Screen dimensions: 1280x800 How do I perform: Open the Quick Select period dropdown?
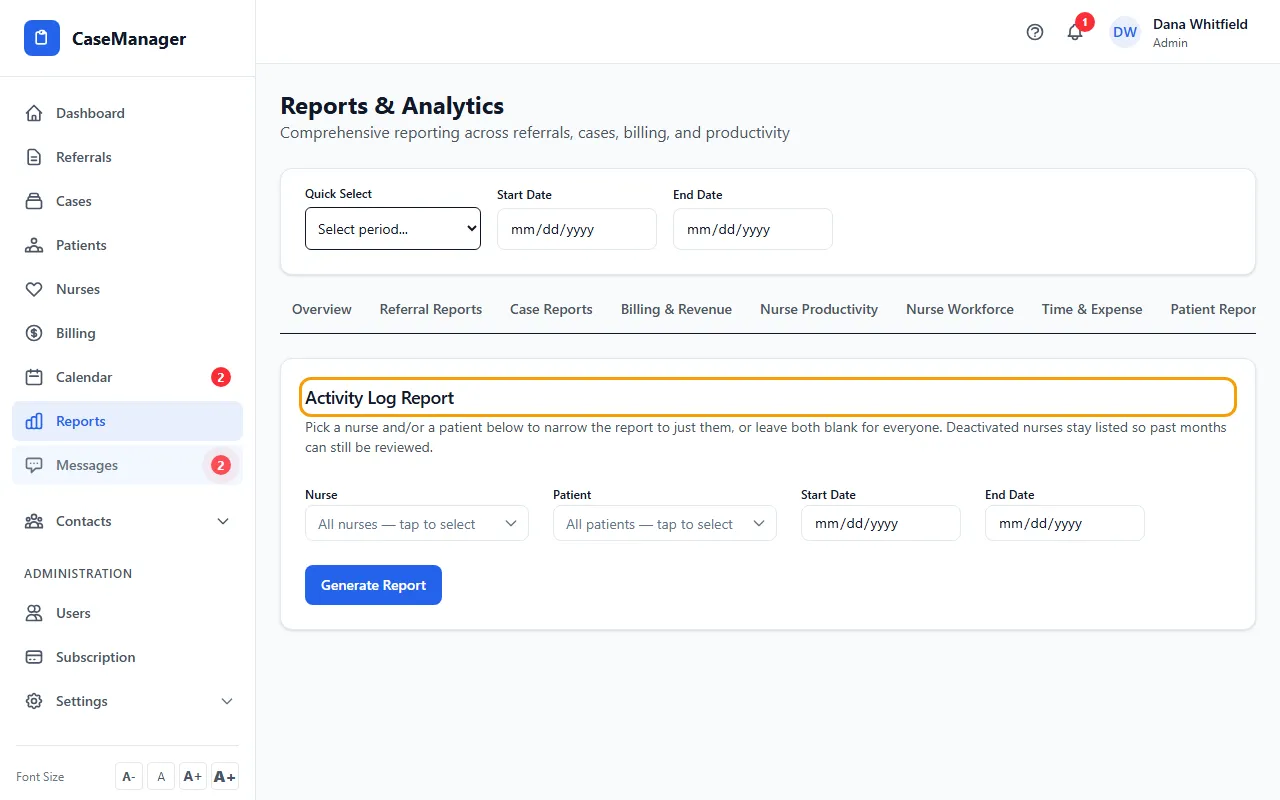coord(393,229)
